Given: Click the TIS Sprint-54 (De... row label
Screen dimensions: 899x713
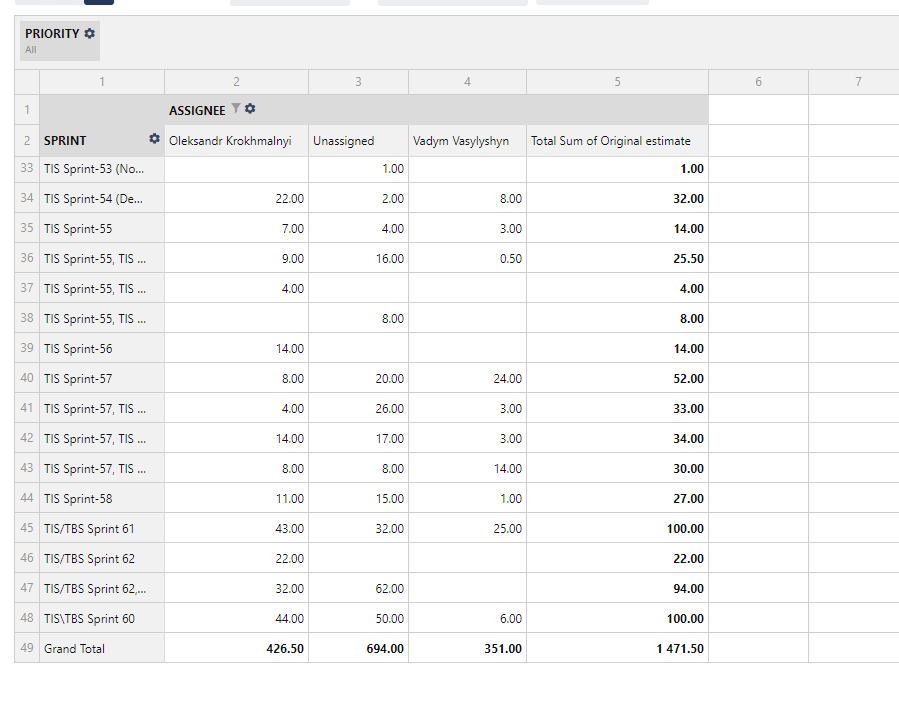Looking at the screenshot, I should click(102, 198).
